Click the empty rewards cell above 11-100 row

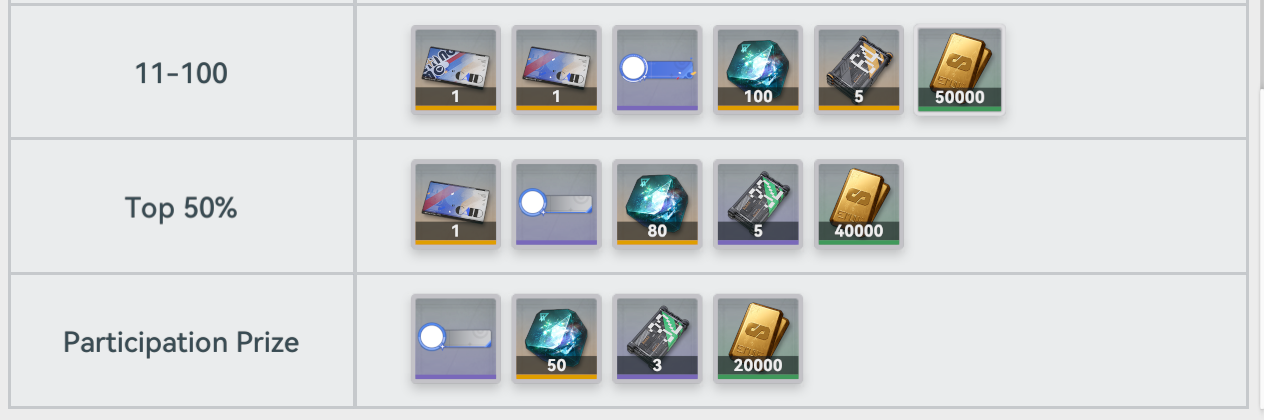802,2
